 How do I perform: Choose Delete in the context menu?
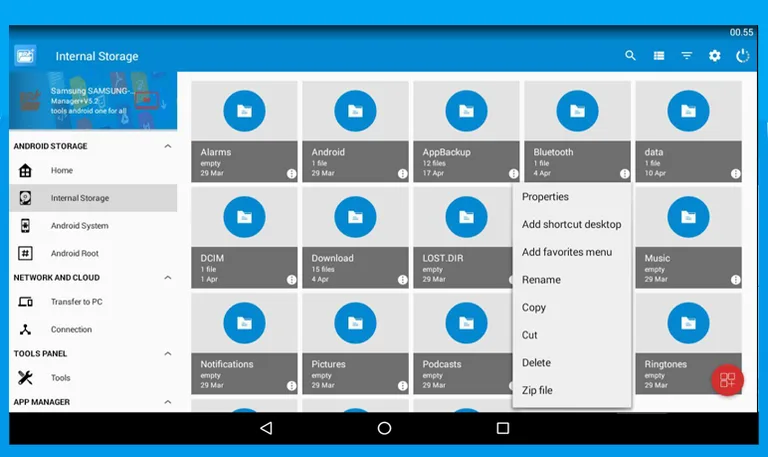[x=572, y=362]
